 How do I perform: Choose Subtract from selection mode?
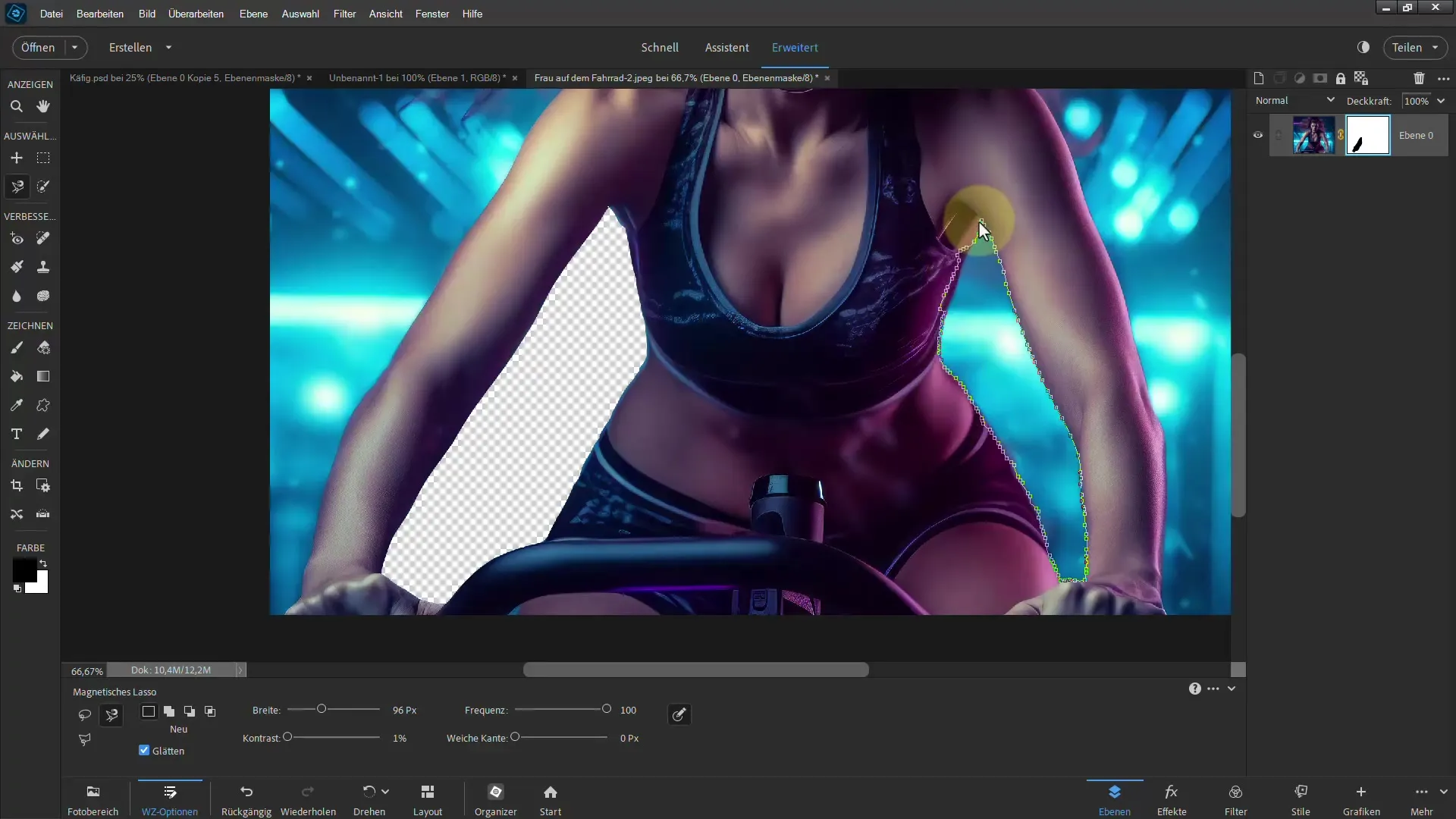point(190,711)
